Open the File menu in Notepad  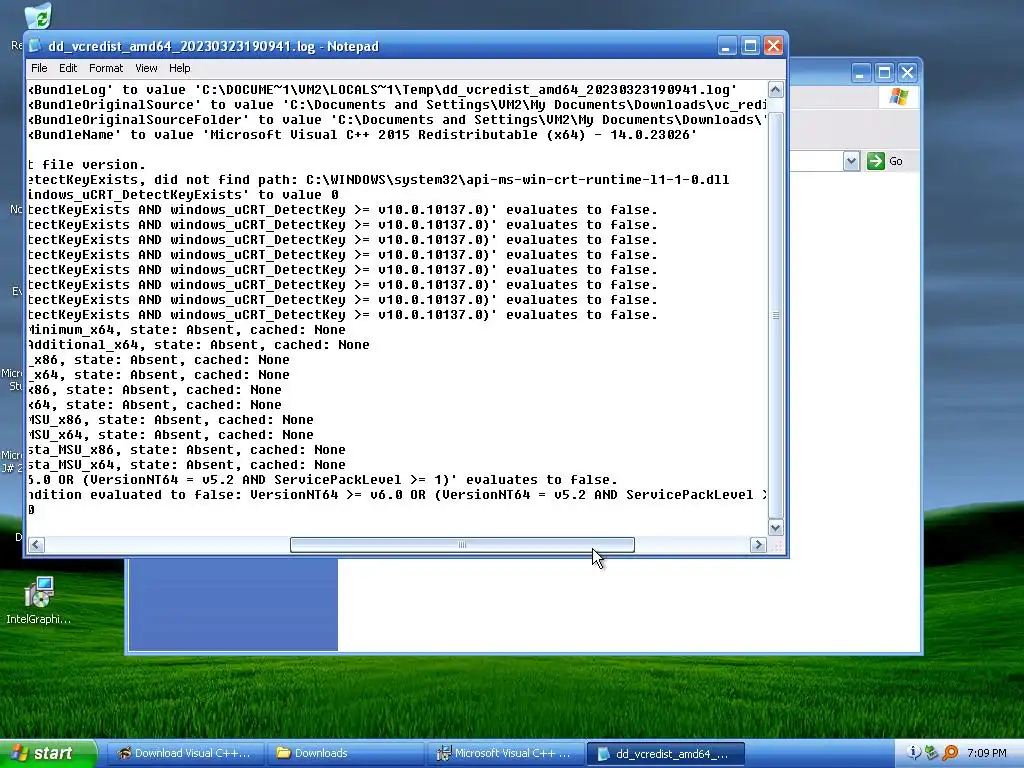[x=39, y=68]
